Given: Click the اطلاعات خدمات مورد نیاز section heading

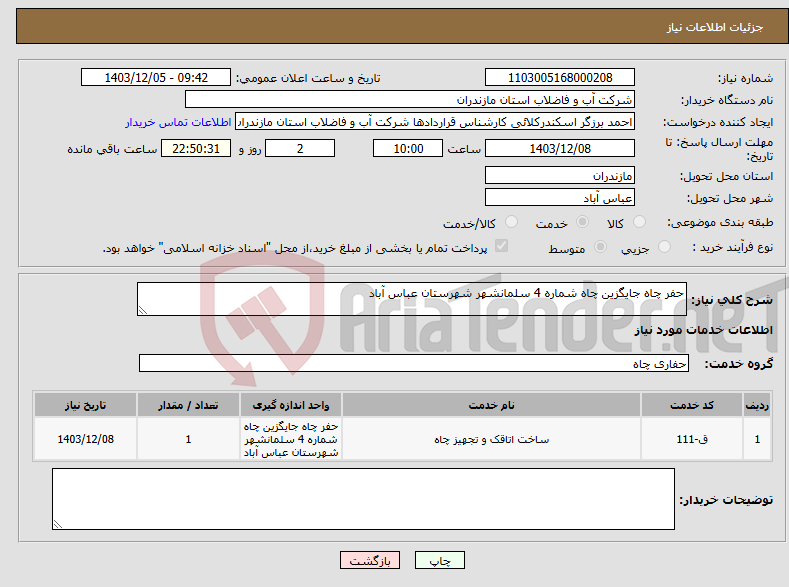Looking at the screenshot, I should click(703, 330).
